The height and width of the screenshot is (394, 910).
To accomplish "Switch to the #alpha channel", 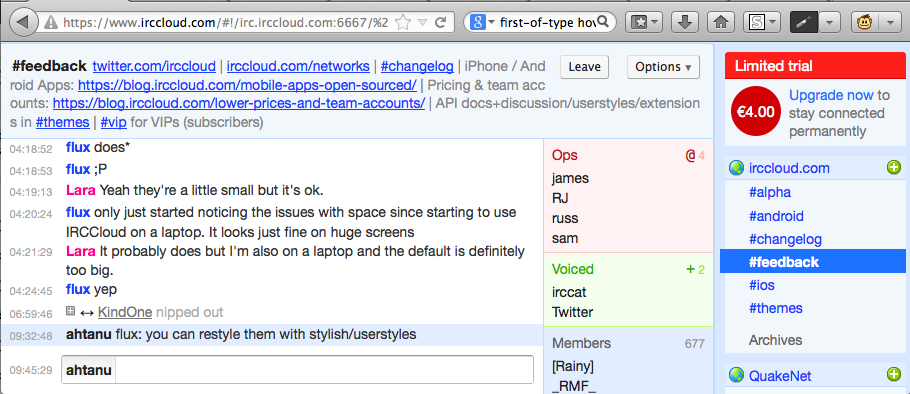I will pos(770,192).
